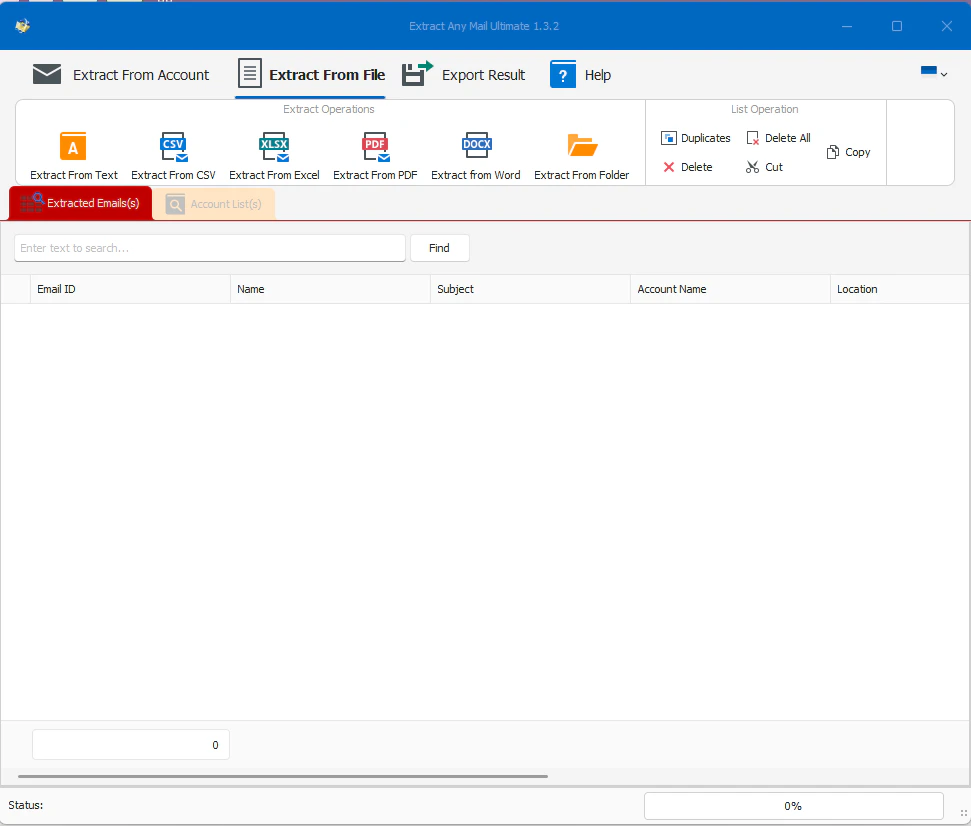Click the search text field

(210, 248)
